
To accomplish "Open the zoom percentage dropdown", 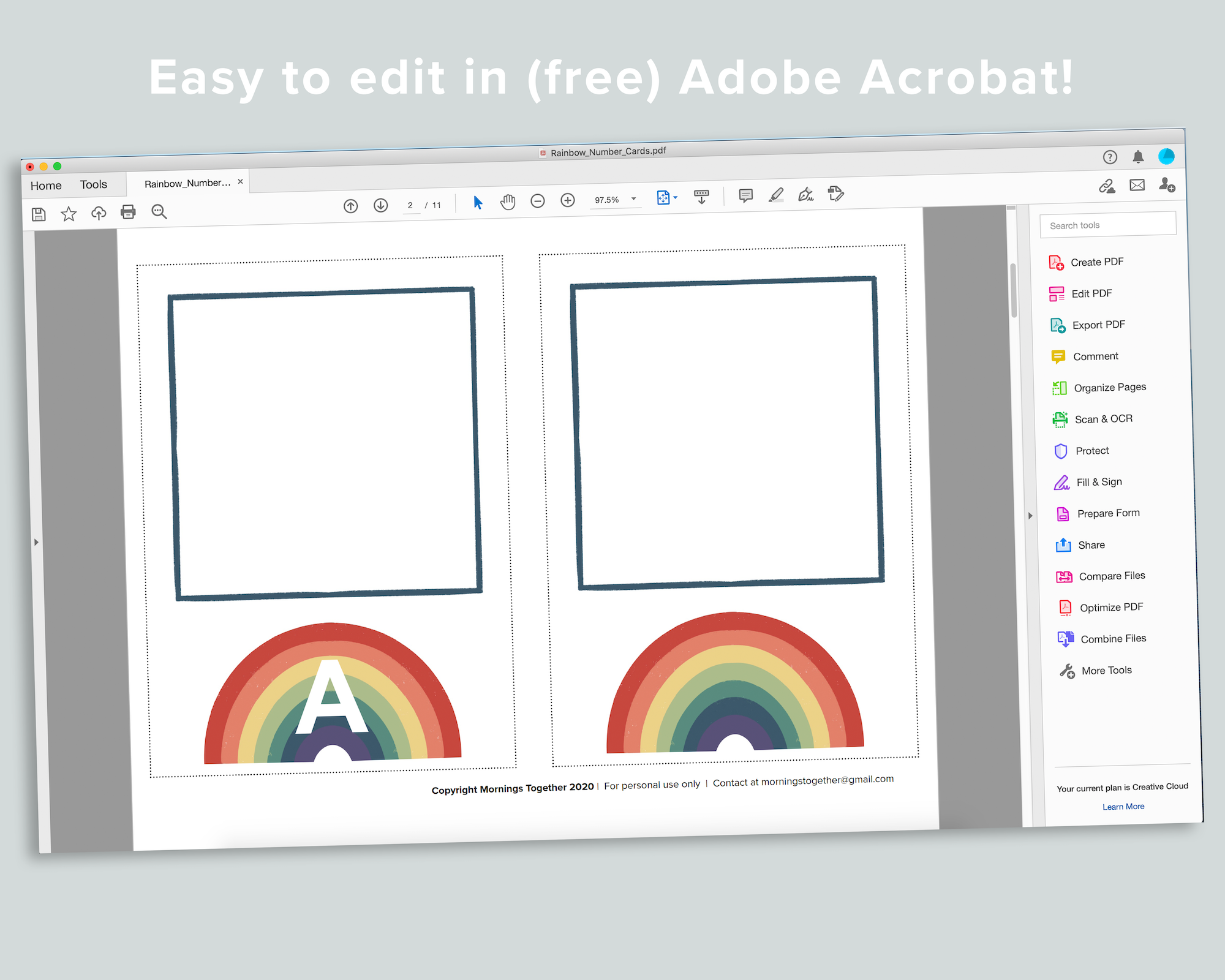I will pos(634,198).
